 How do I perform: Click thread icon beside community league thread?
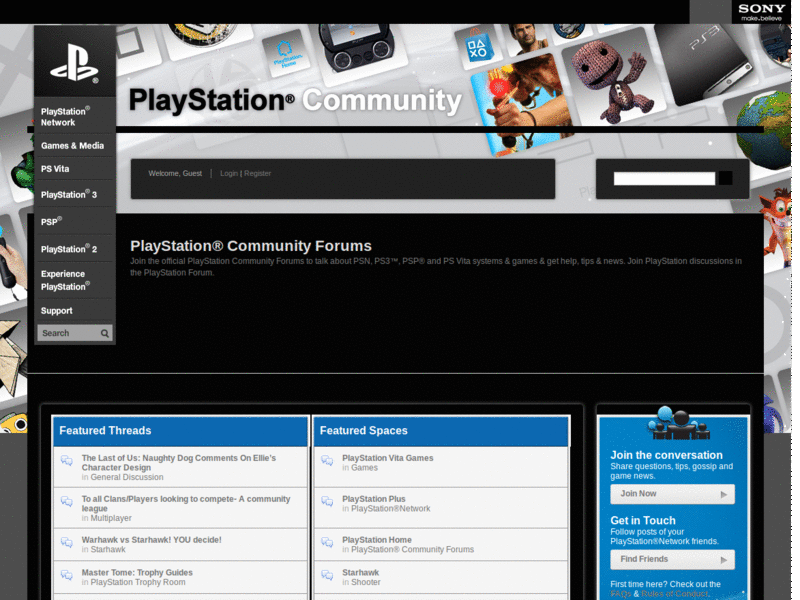pos(67,501)
